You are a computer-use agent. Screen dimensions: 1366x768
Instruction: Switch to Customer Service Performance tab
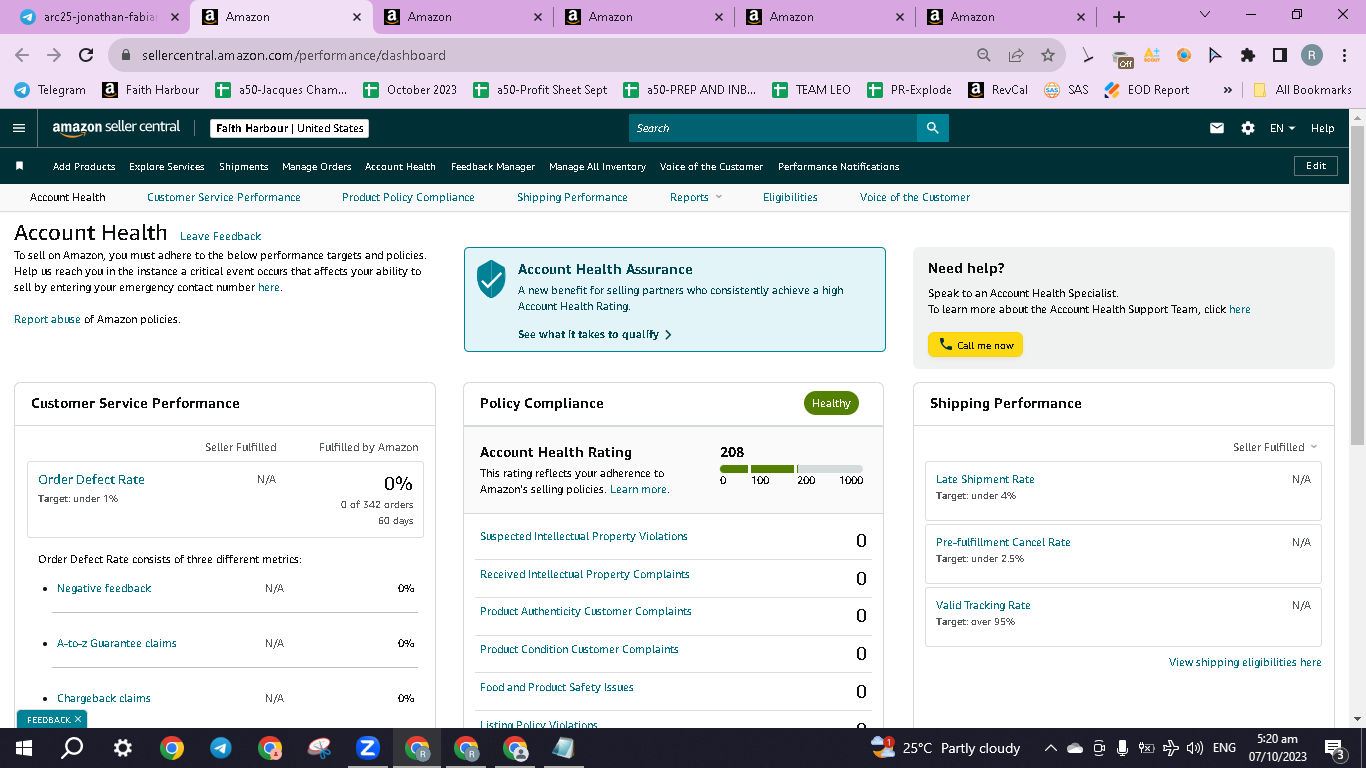pyautogui.click(x=224, y=197)
